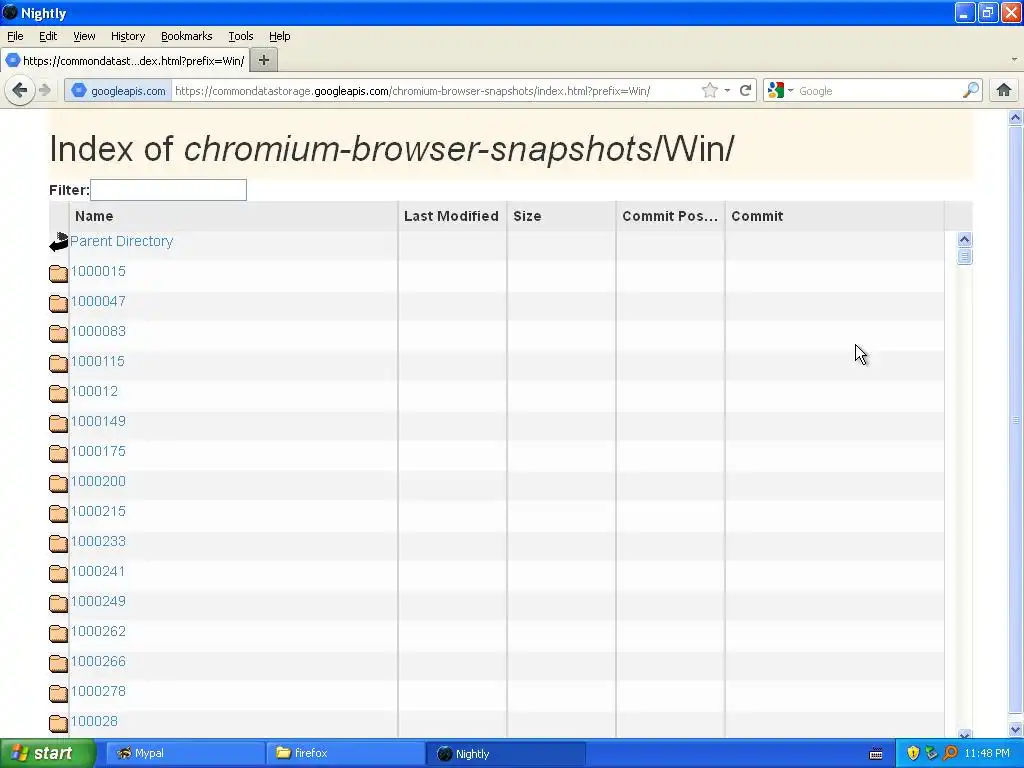Click the page scrollbar up arrow
1024x768 pixels.
[1015, 118]
